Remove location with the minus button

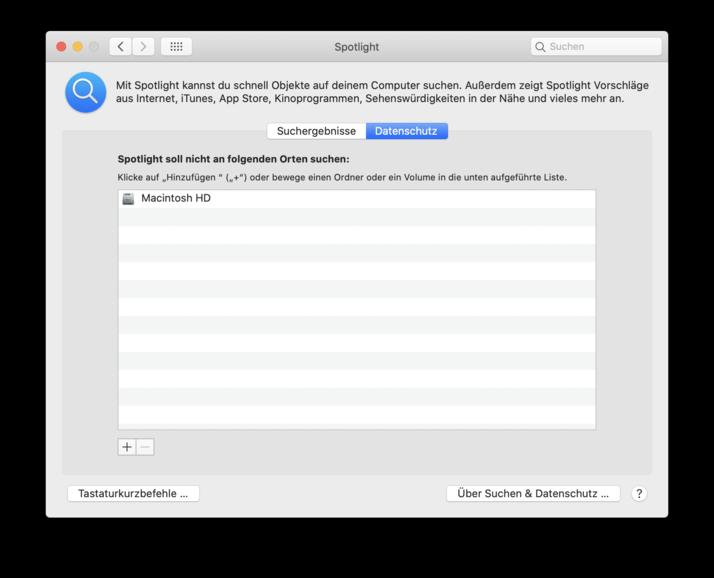coord(145,447)
